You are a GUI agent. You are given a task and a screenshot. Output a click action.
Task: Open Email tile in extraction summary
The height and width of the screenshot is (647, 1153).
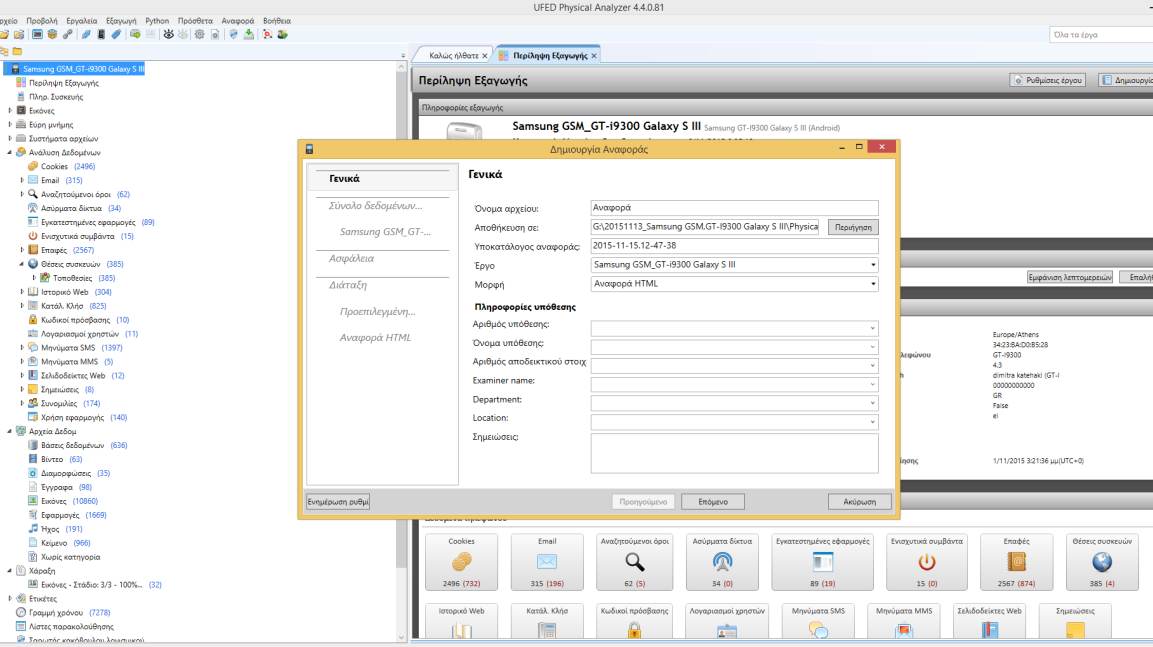click(547, 562)
